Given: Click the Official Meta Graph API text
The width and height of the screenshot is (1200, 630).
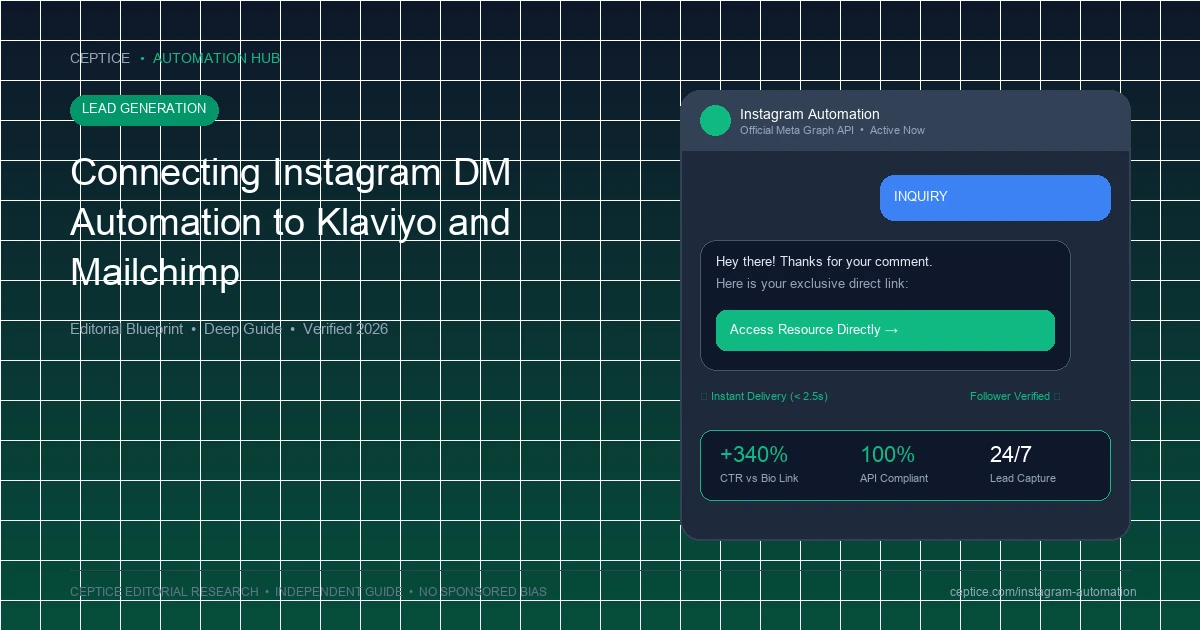Looking at the screenshot, I should pyautogui.click(x=797, y=131).
